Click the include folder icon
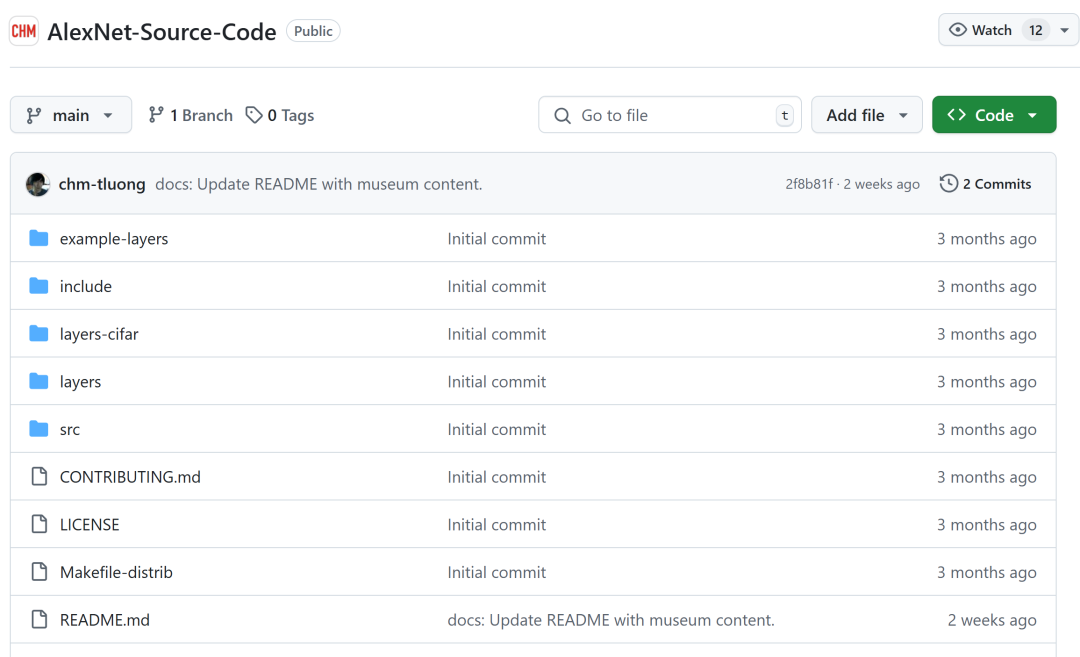The height and width of the screenshot is (657, 1080). 39,286
